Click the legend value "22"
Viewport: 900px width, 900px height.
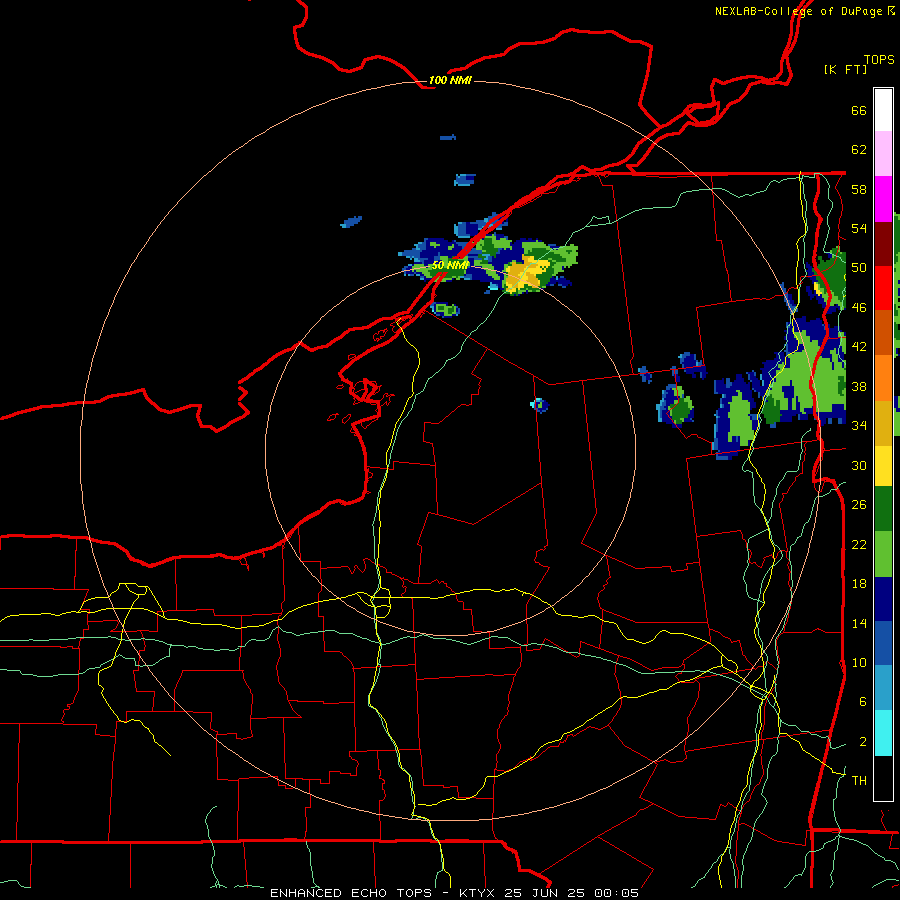[x=859, y=544]
